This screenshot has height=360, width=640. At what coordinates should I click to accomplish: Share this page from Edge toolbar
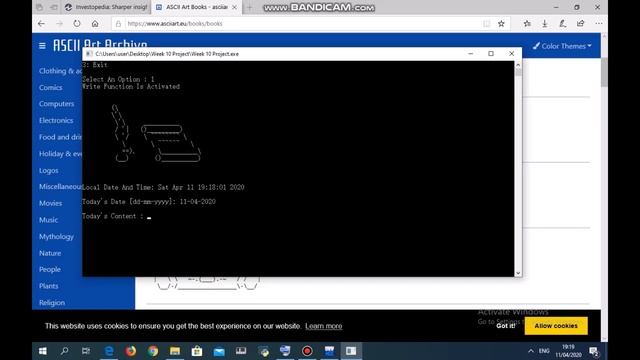click(x=580, y=24)
